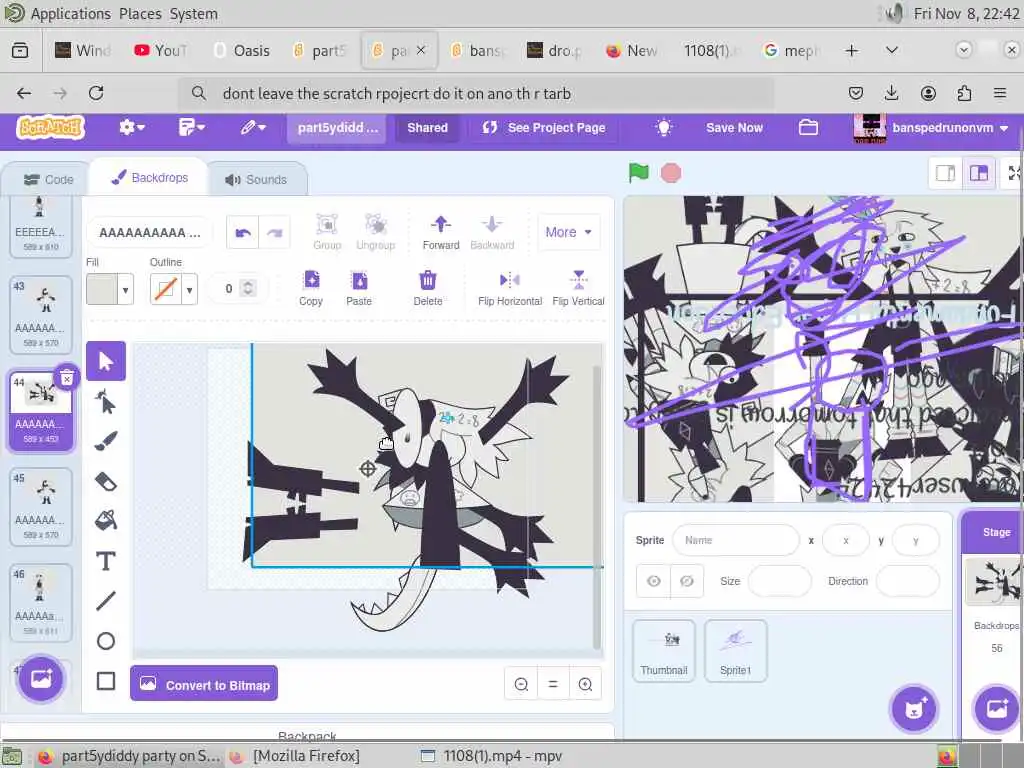Zoom out the paint canvas

[x=521, y=684]
